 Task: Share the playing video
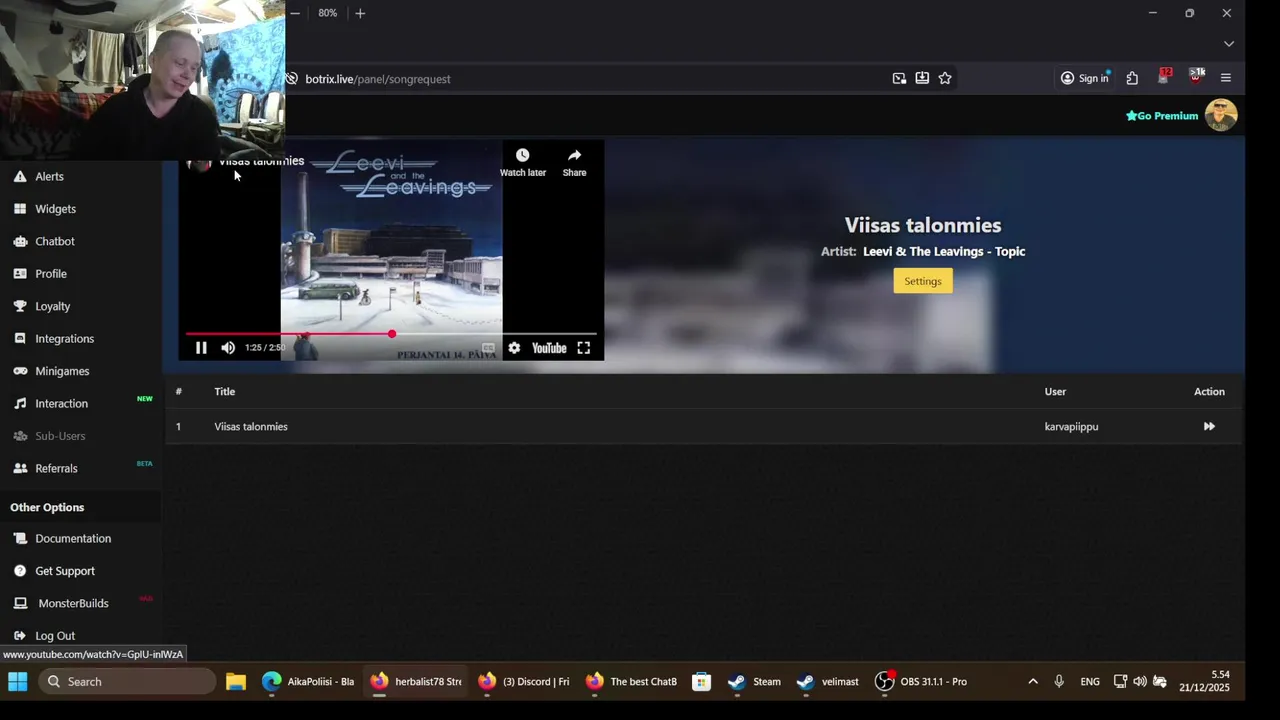tap(574, 162)
